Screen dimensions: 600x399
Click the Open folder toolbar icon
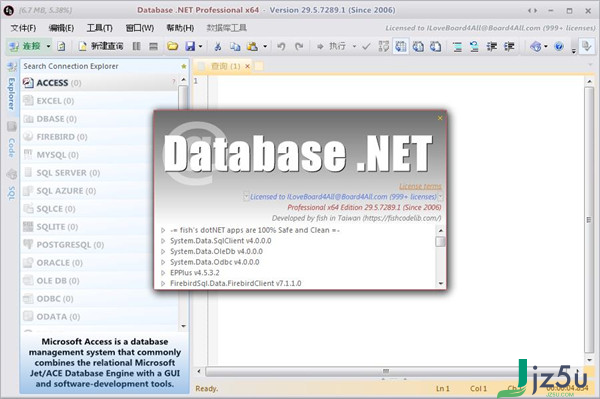coord(172,47)
